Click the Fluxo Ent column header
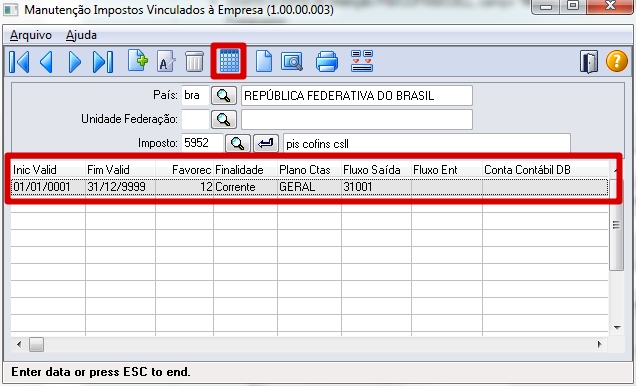The image size is (636, 386). [447, 169]
